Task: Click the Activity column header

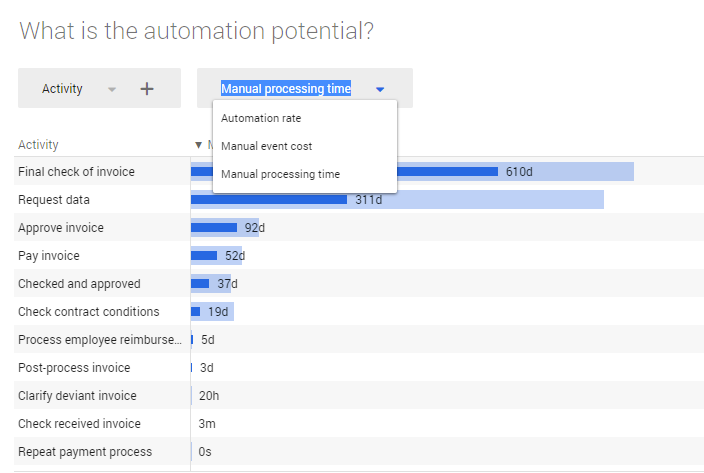Action: click(x=39, y=145)
